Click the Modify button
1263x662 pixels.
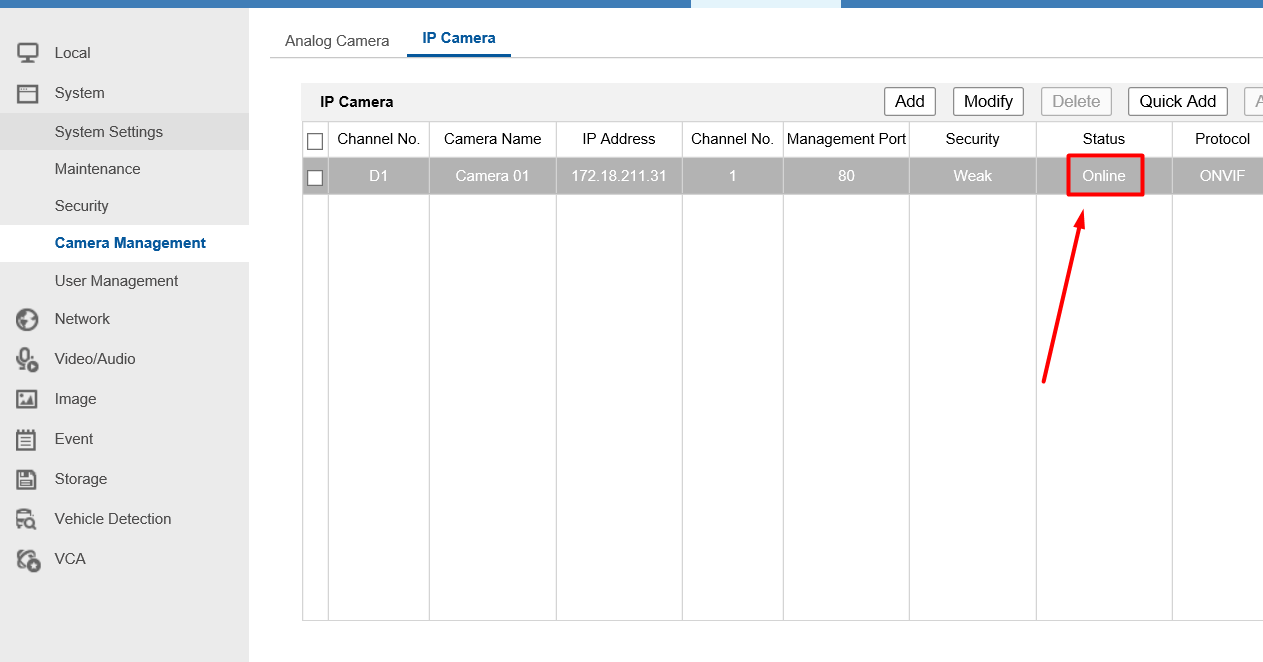988,101
